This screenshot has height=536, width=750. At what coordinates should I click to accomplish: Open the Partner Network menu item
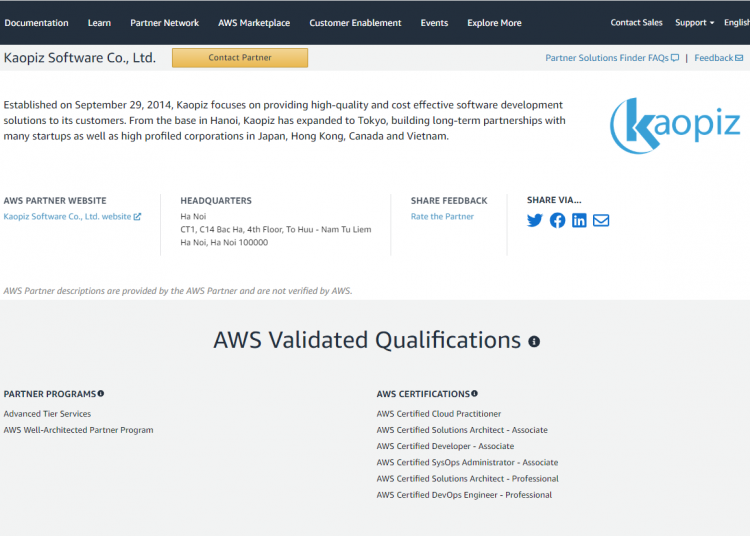coord(164,23)
